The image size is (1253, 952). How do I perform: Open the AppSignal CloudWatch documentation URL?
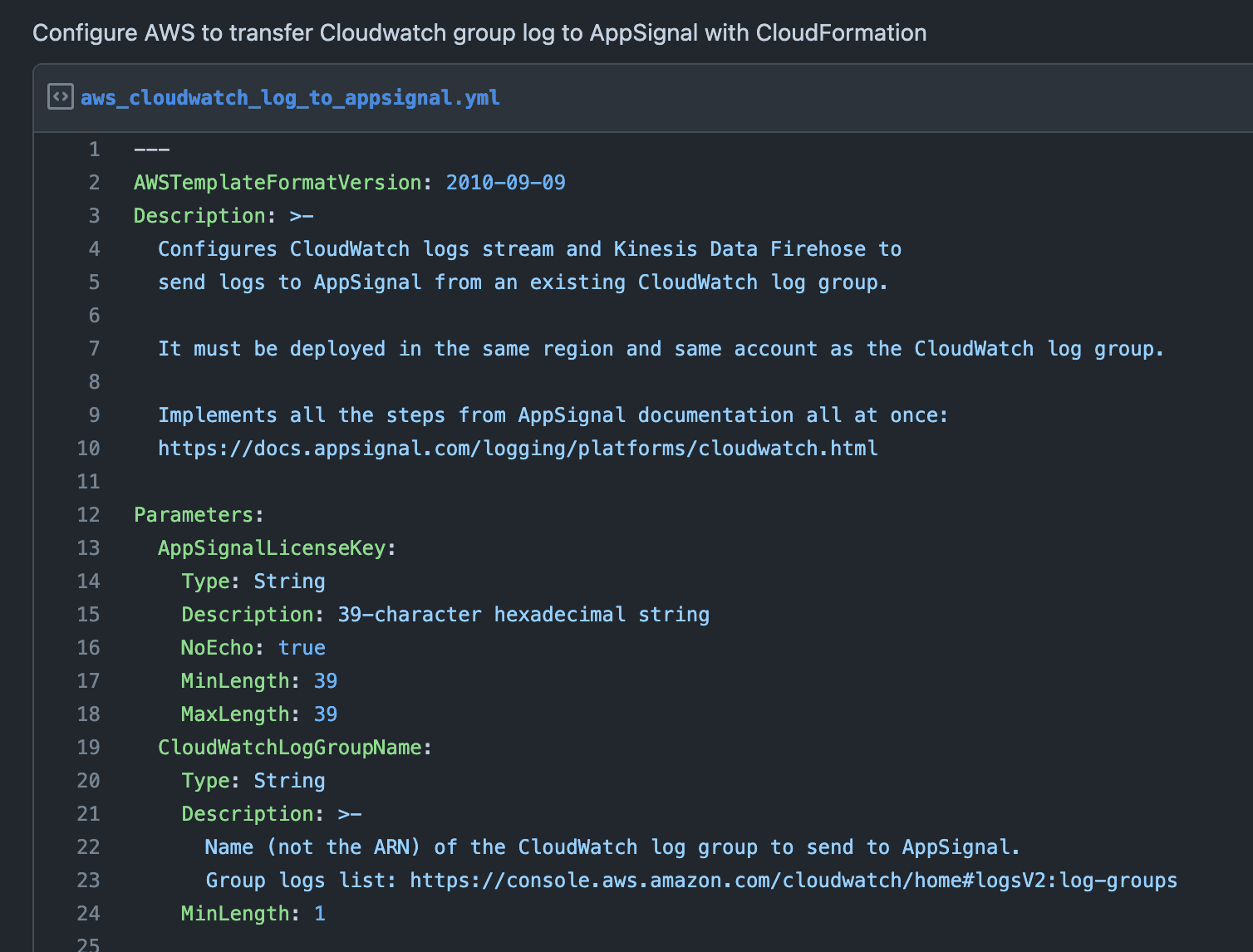click(517, 448)
